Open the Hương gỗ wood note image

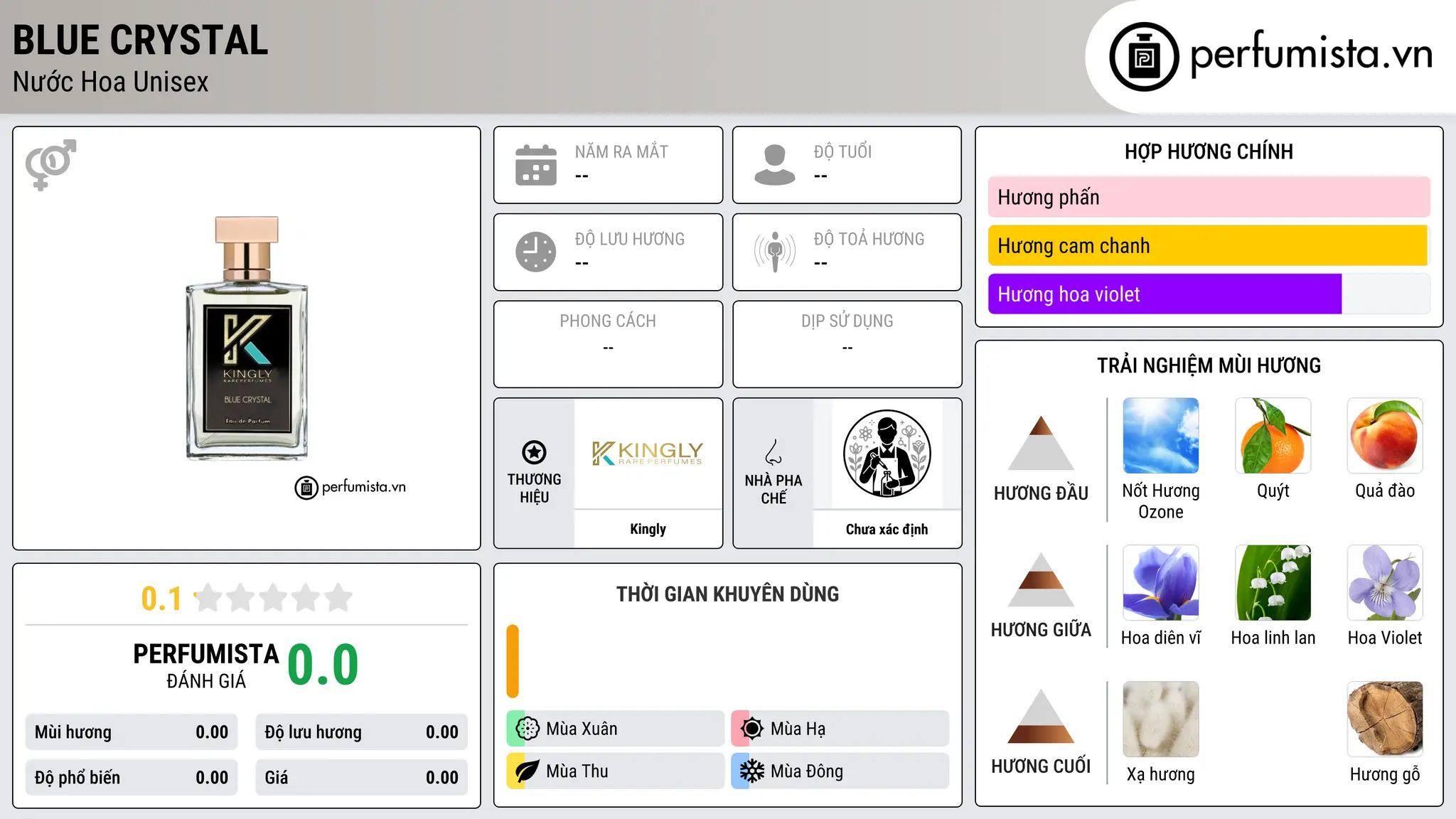pyautogui.click(x=1385, y=719)
